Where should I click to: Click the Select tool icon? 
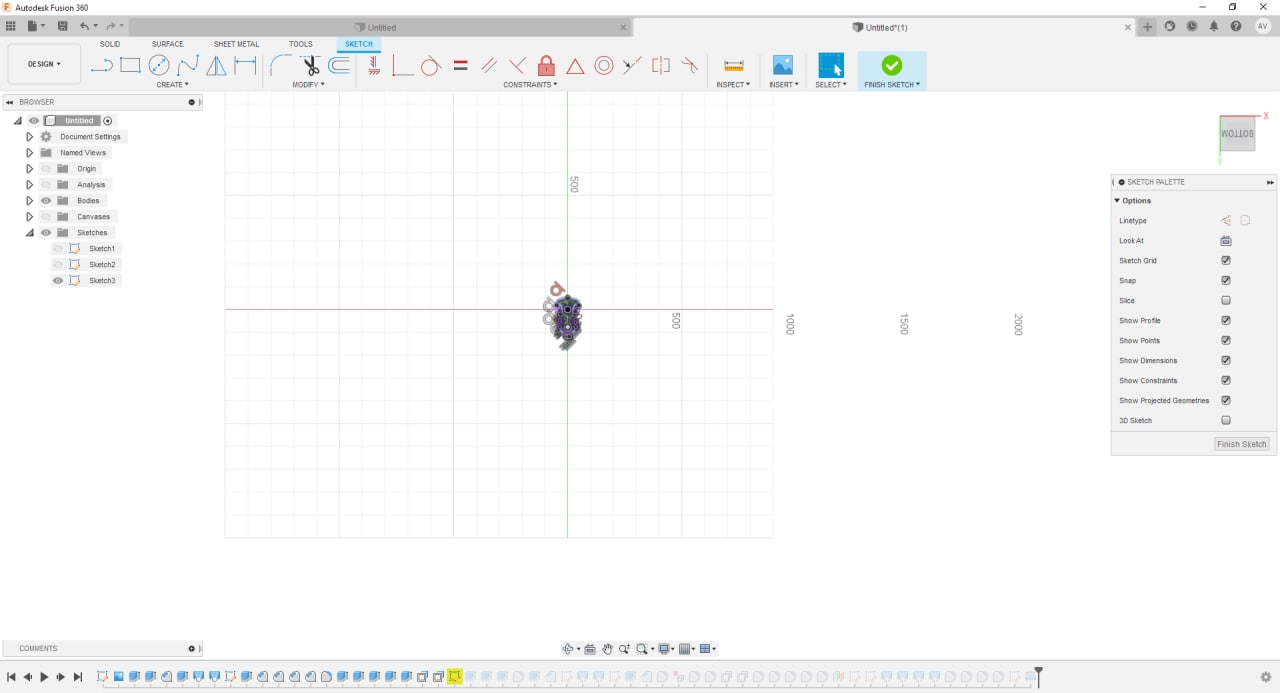[831, 65]
